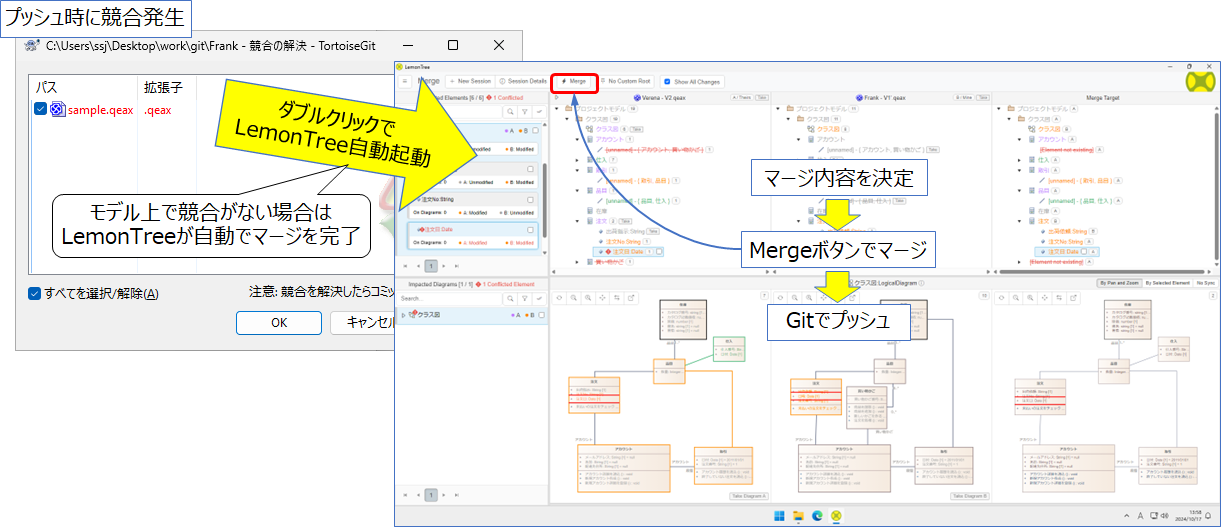1221x527 pixels.
Task: Click the search icon in Impacted Elements panel
Action: tap(510, 112)
